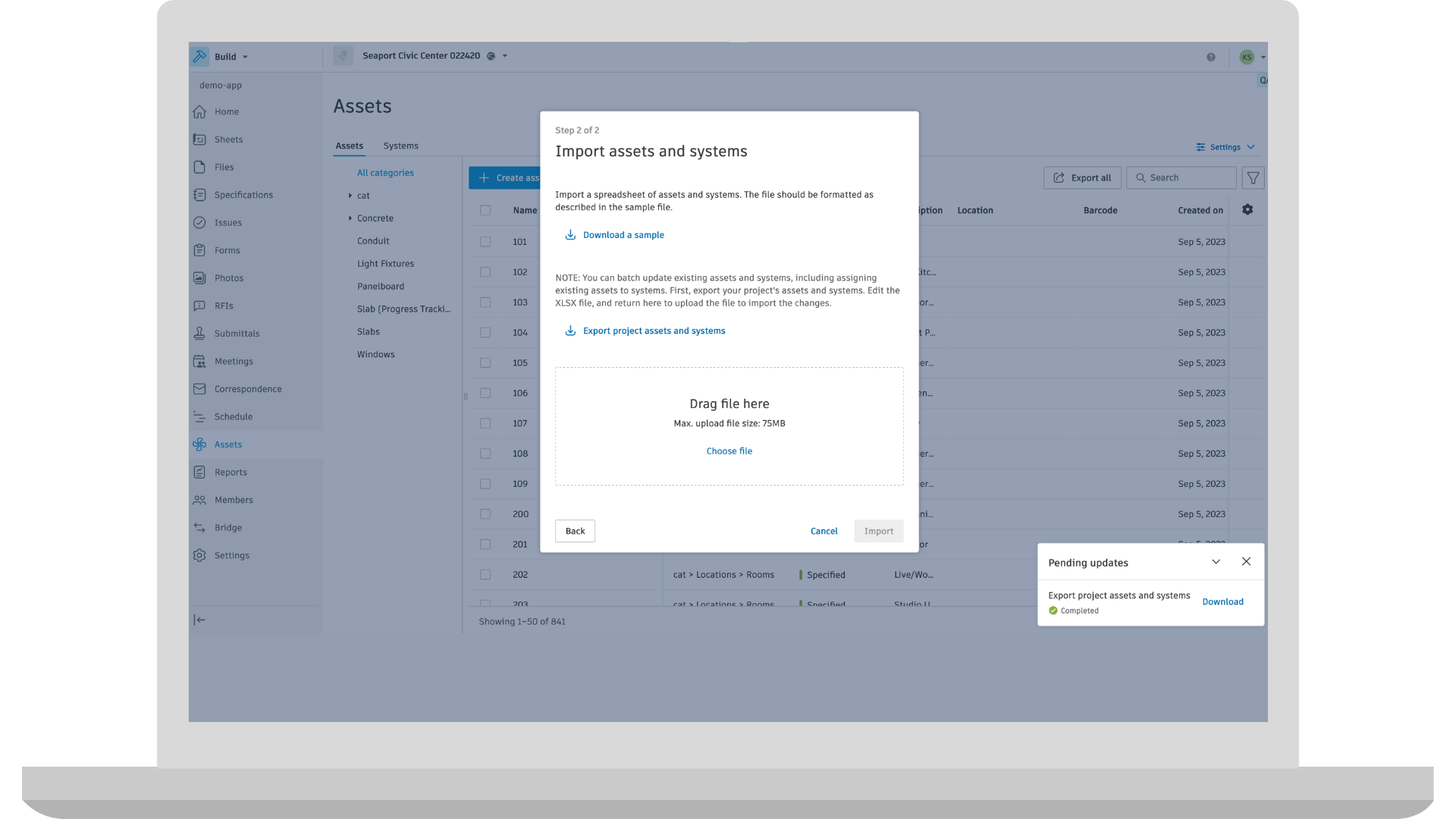Click the table column settings gear
The width and height of the screenshot is (1456, 819).
(1247, 210)
